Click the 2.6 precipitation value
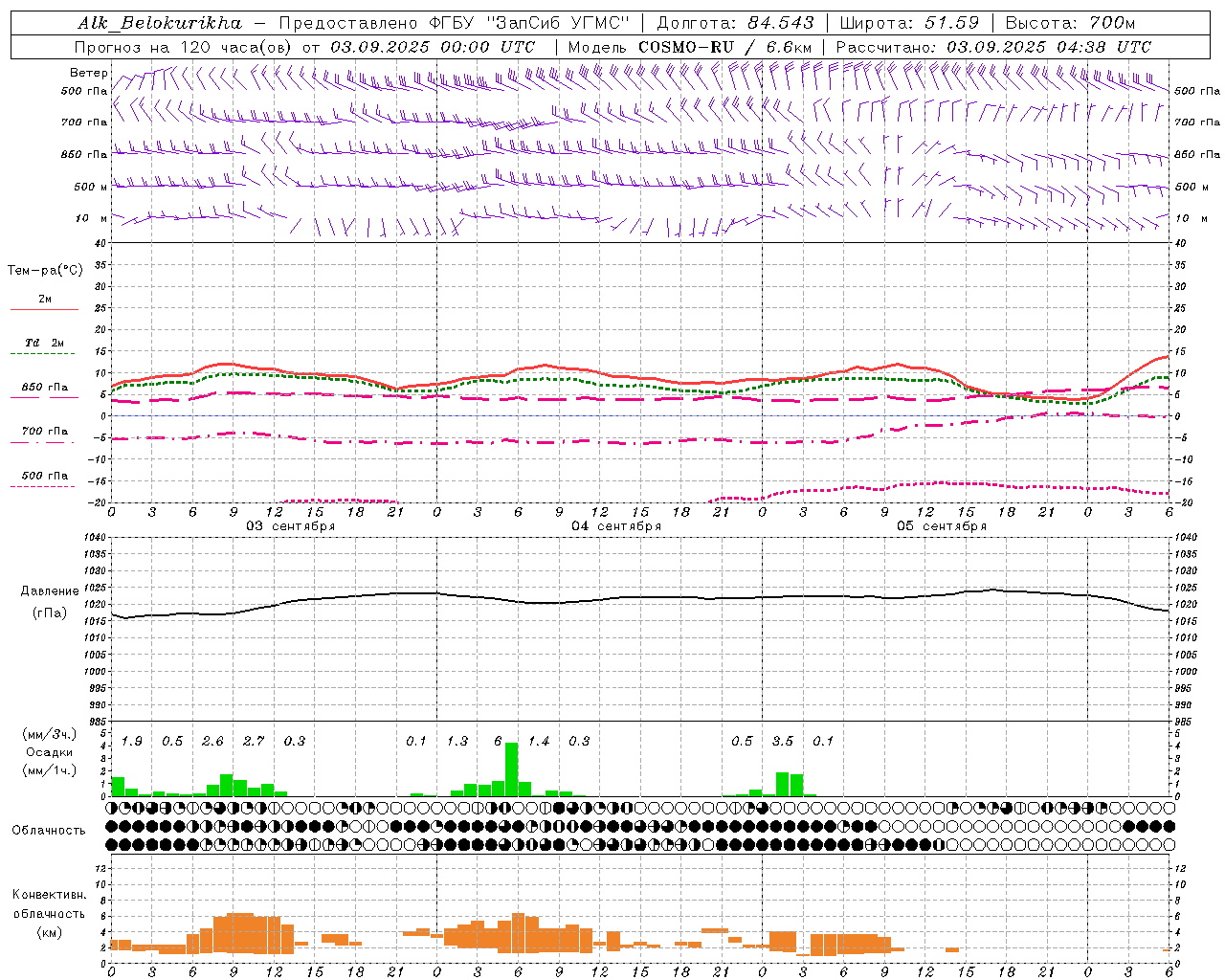This screenshot has height=980, width=1225. point(212,742)
